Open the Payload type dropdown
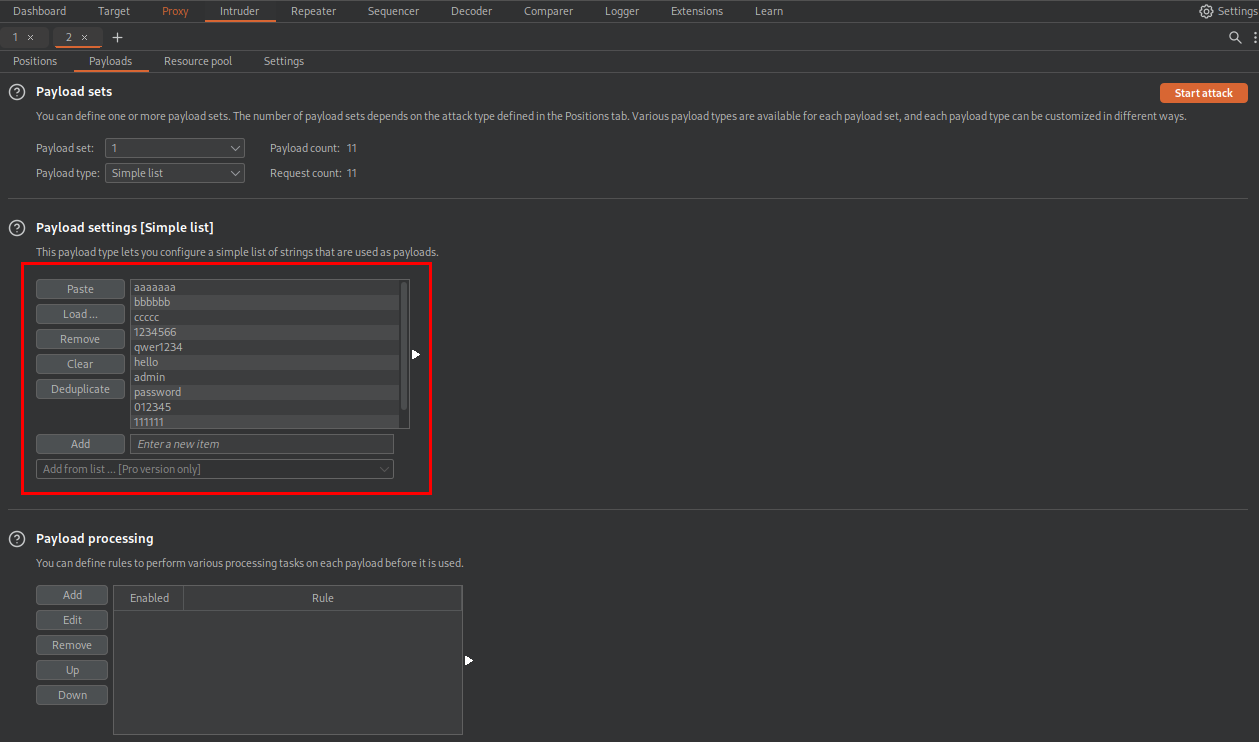 (x=175, y=173)
